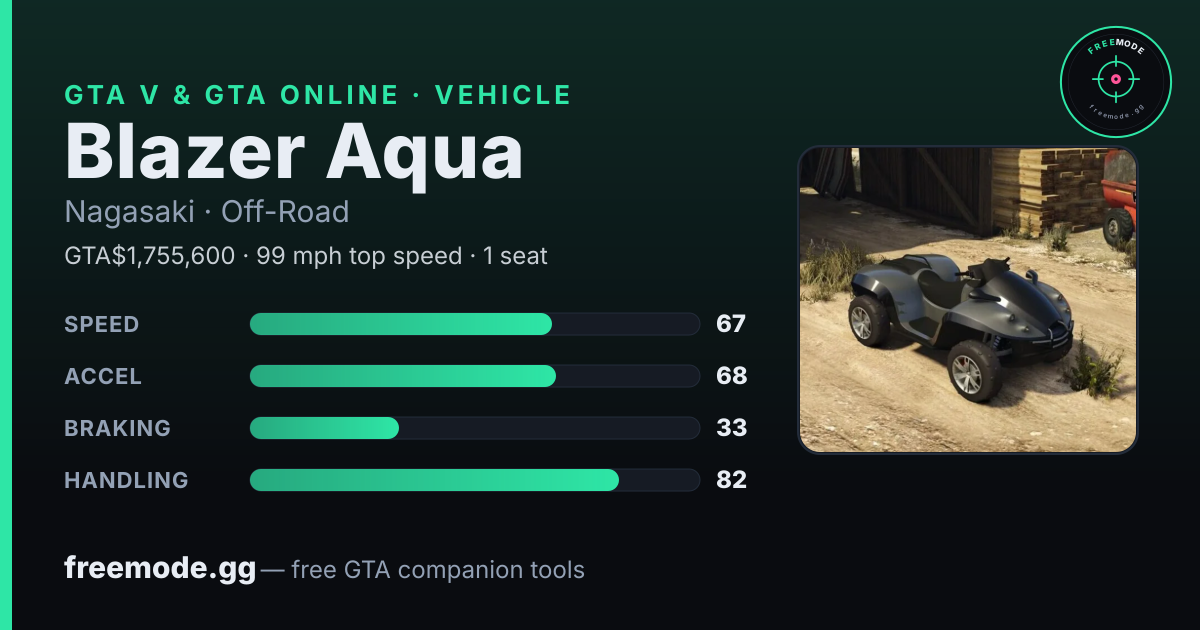Viewport: 1200px width, 630px height.
Task: Click the GTA V & GTA Online category heading
Action: (x=318, y=95)
